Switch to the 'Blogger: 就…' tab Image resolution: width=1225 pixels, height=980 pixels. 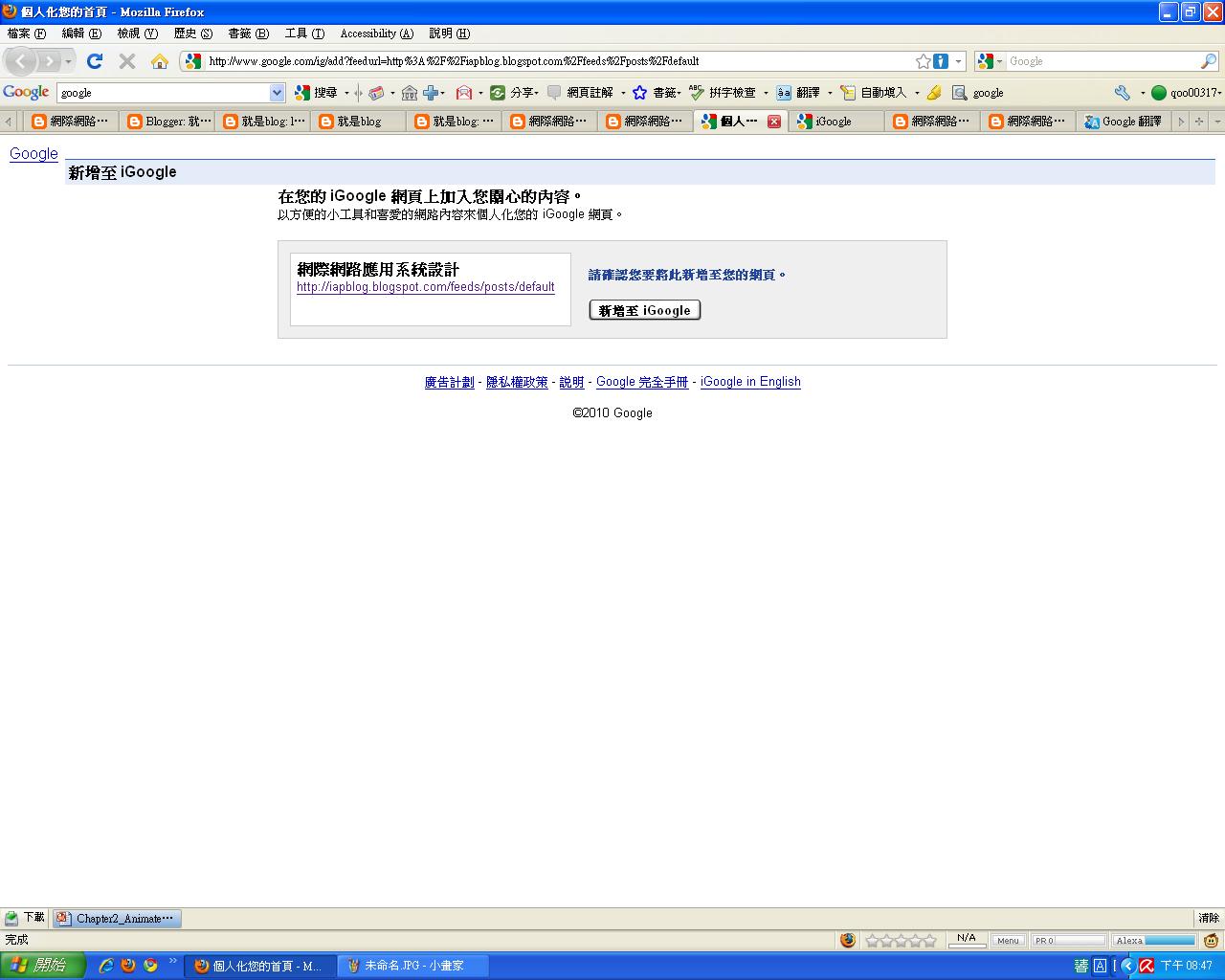point(167,122)
